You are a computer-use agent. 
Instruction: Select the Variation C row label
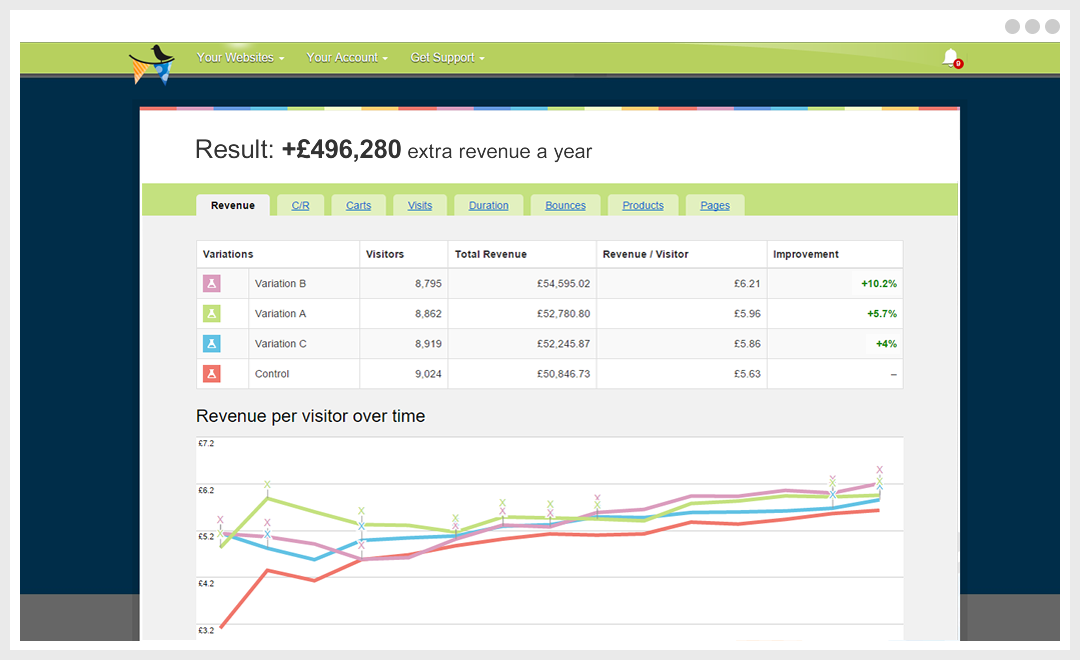(280, 343)
